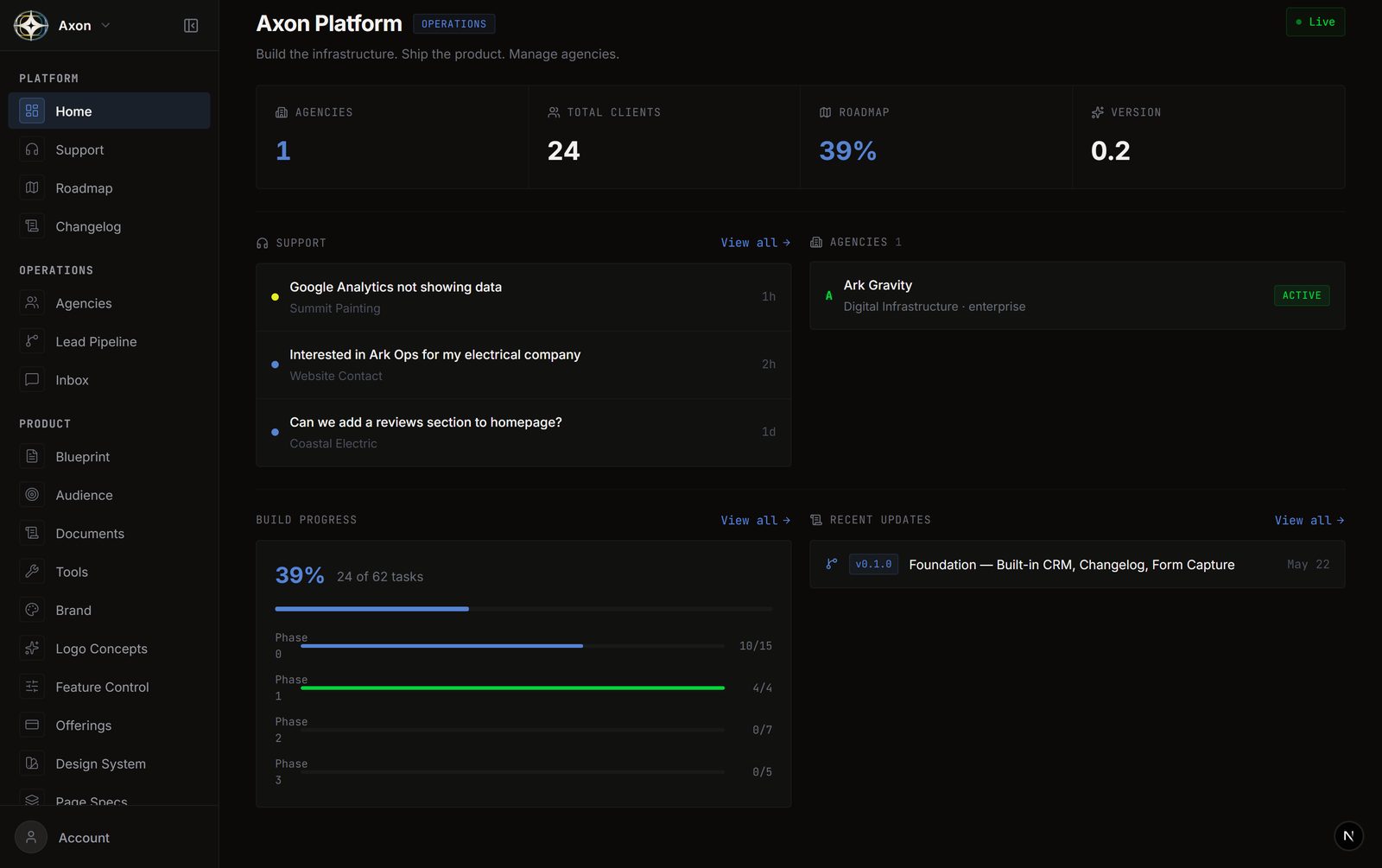Open Logo Concepts sparkle icon
This screenshot has width=1382, height=868.
tap(32, 648)
